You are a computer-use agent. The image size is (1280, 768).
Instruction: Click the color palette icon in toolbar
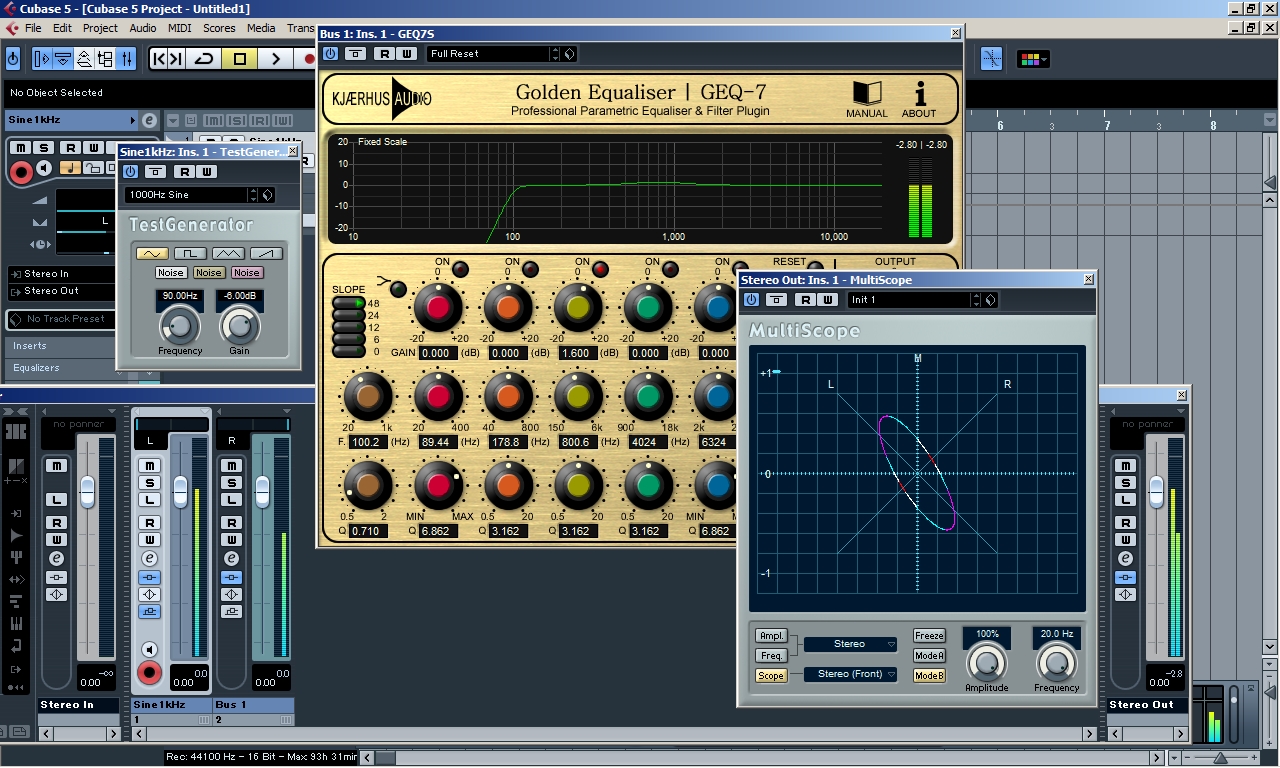pyautogui.click(x=1033, y=59)
